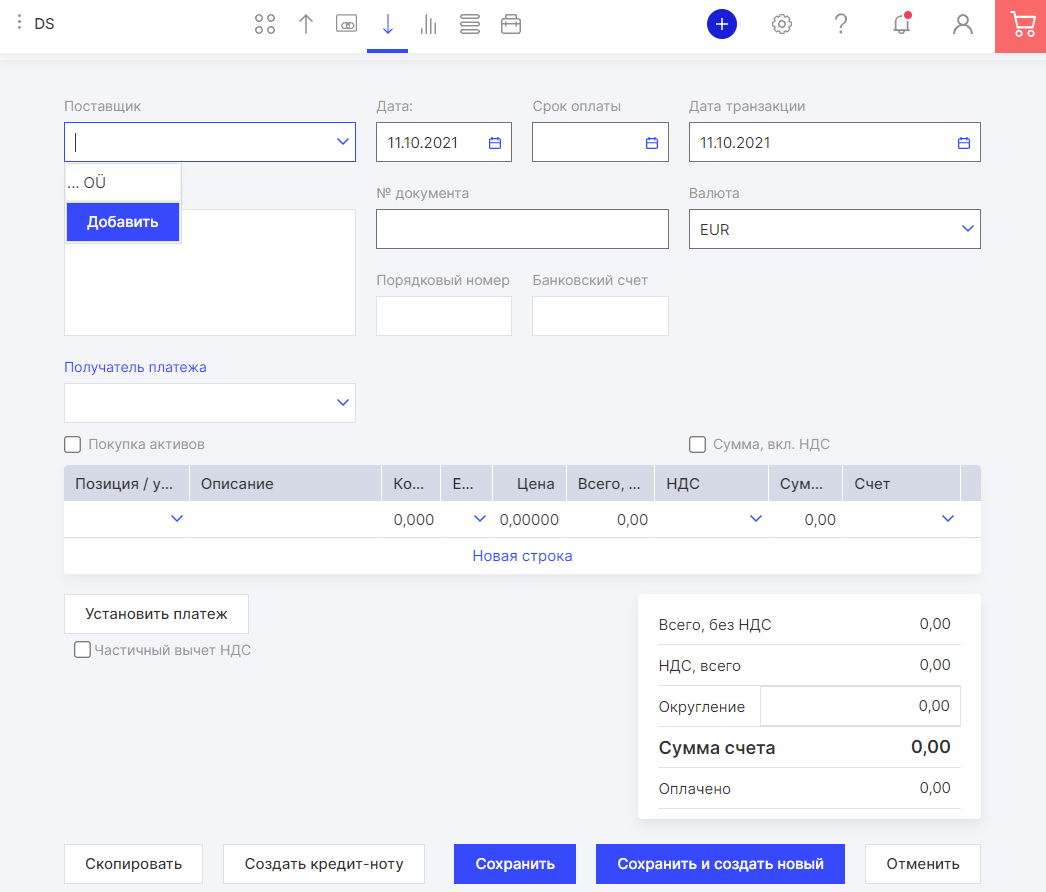Click the Сумма счета total label
The width and height of the screenshot is (1046, 892).
click(x=716, y=748)
